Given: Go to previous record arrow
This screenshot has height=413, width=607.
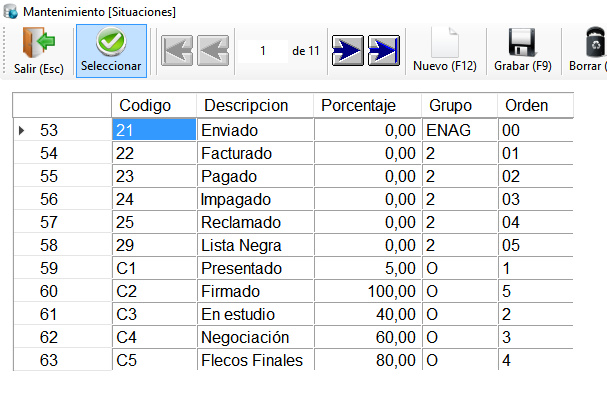Looking at the screenshot, I should [213, 51].
